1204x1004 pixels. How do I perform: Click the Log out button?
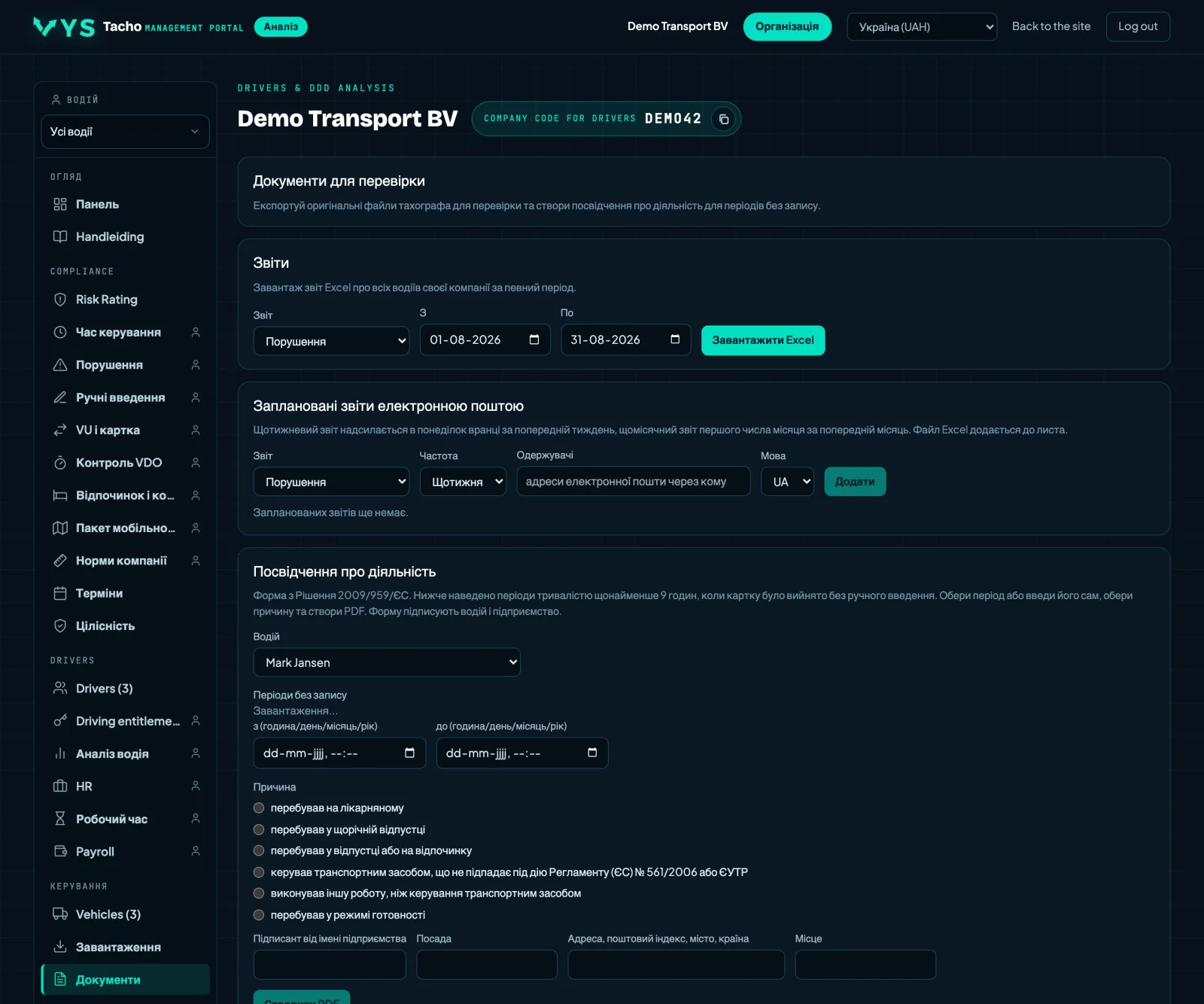[x=1138, y=26]
